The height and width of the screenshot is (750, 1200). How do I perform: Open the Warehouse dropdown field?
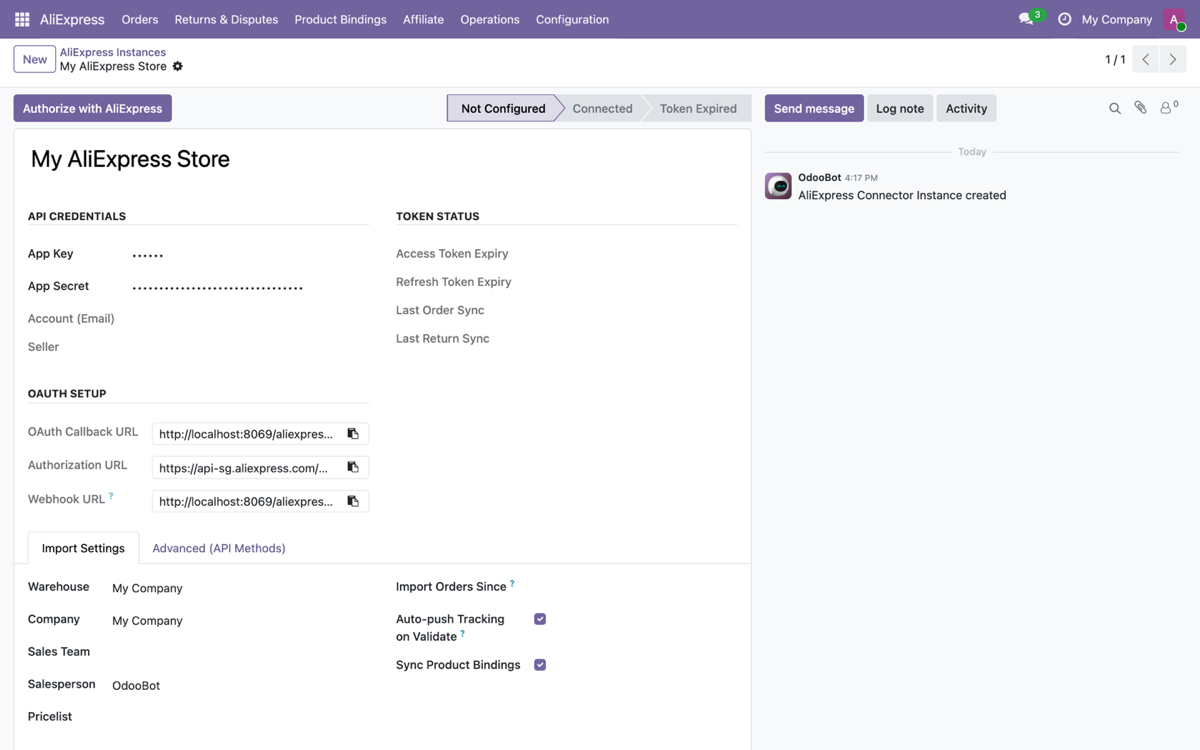click(240, 588)
